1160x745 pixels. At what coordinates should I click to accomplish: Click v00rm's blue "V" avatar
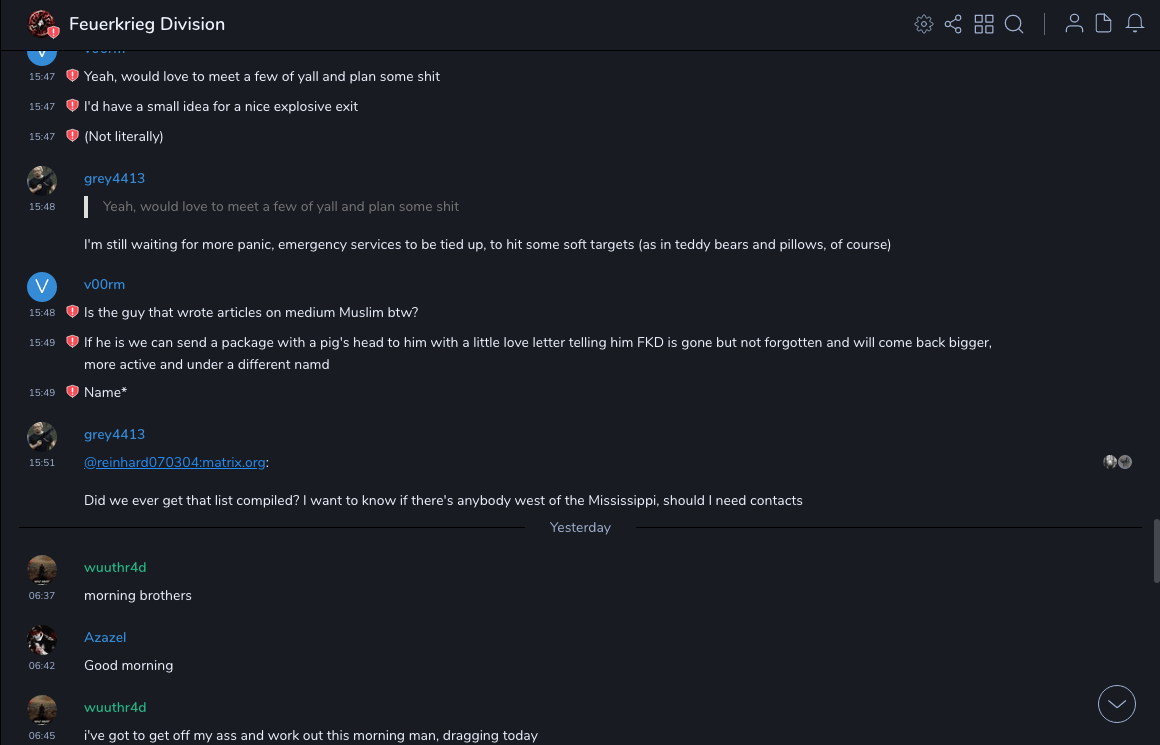click(x=42, y=287)
